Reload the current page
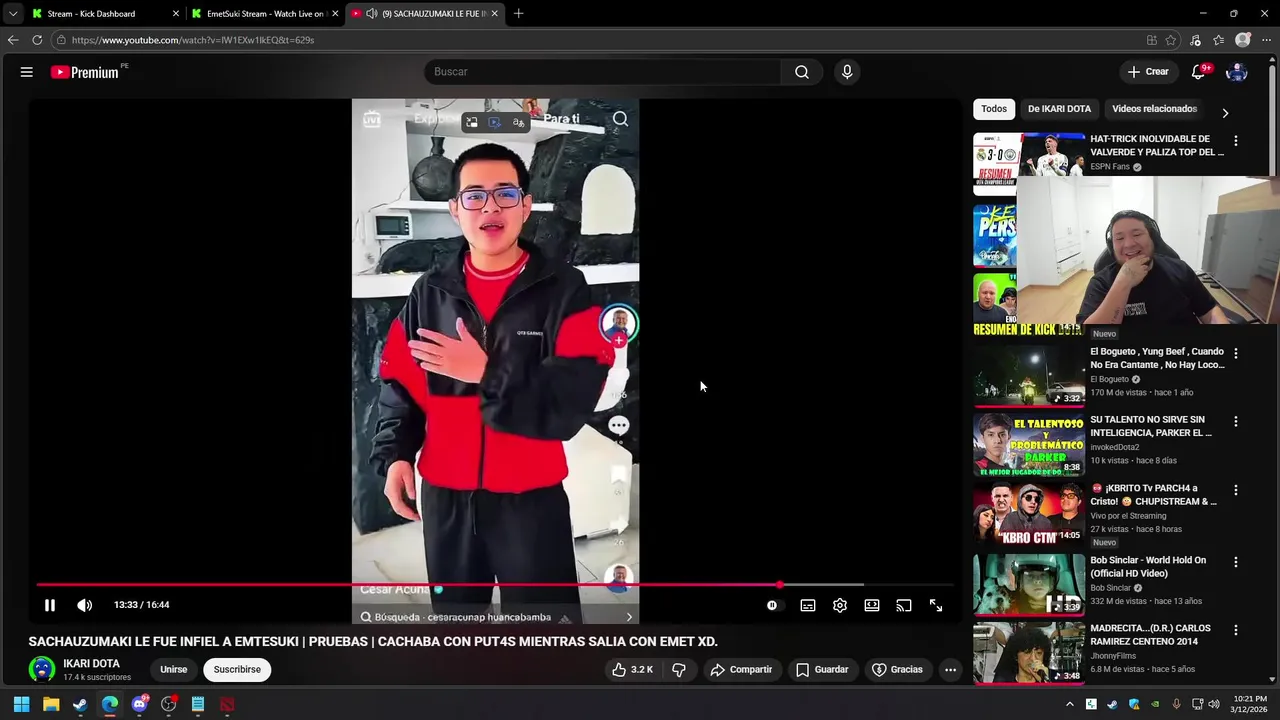Screen dimensions: 1280x720 tap(37, 40)
